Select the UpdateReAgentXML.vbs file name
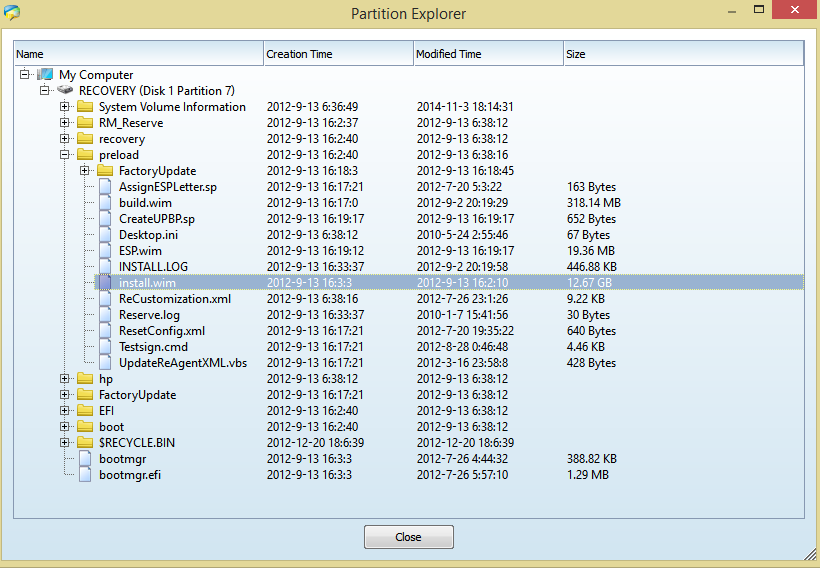 click(183, 363)
